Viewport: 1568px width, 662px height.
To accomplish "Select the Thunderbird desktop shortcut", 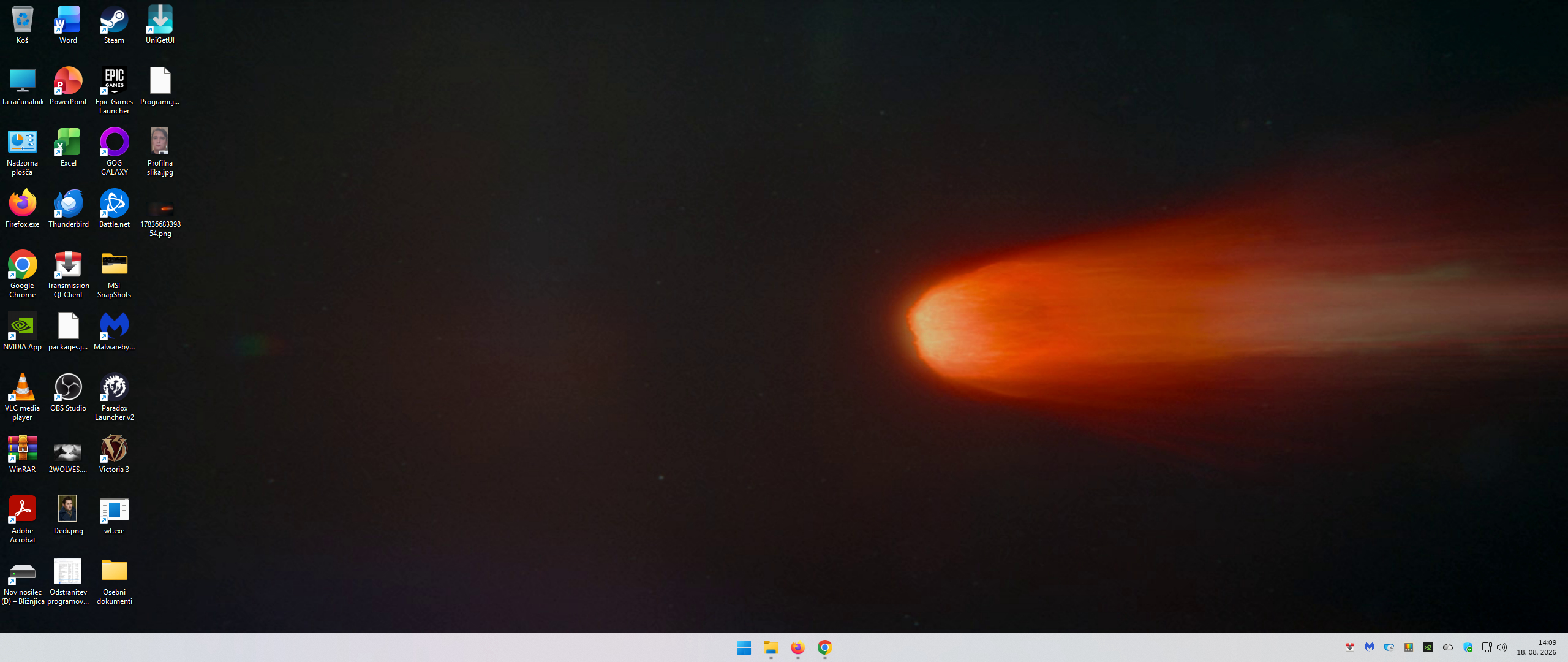I will point(68,208).
